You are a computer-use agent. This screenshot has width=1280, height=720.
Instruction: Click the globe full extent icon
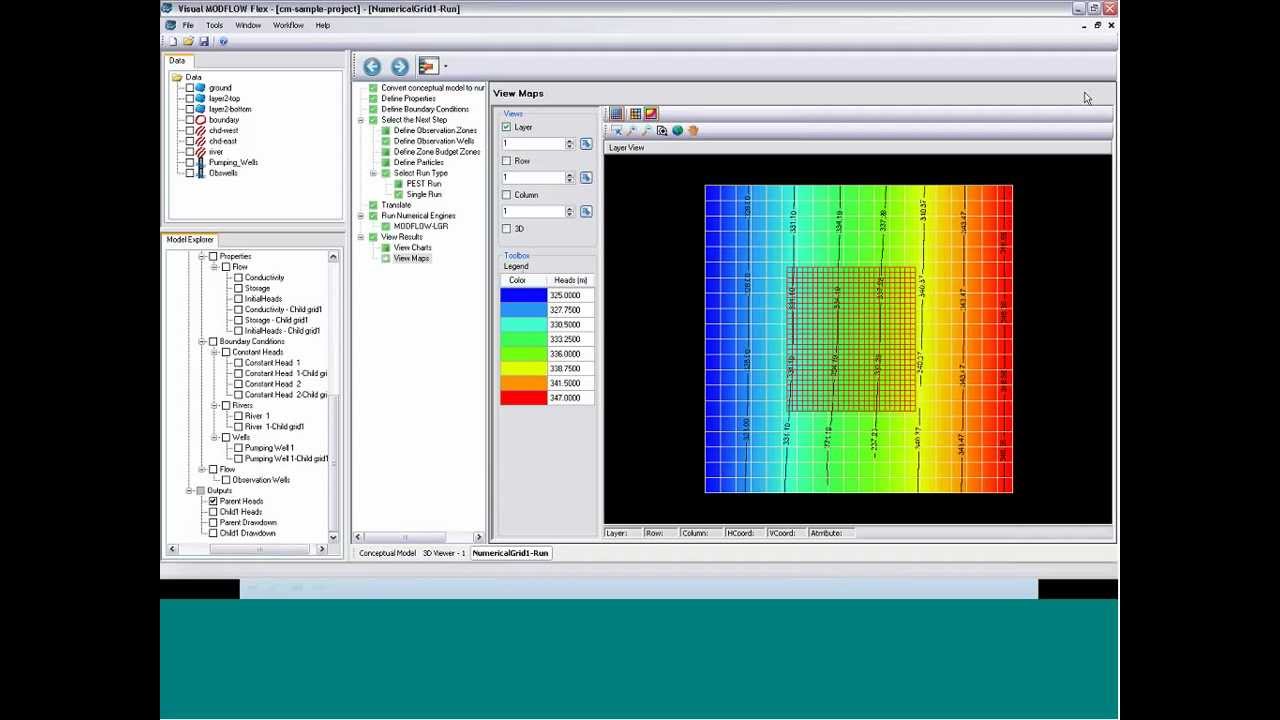click(x=677, y=131)
